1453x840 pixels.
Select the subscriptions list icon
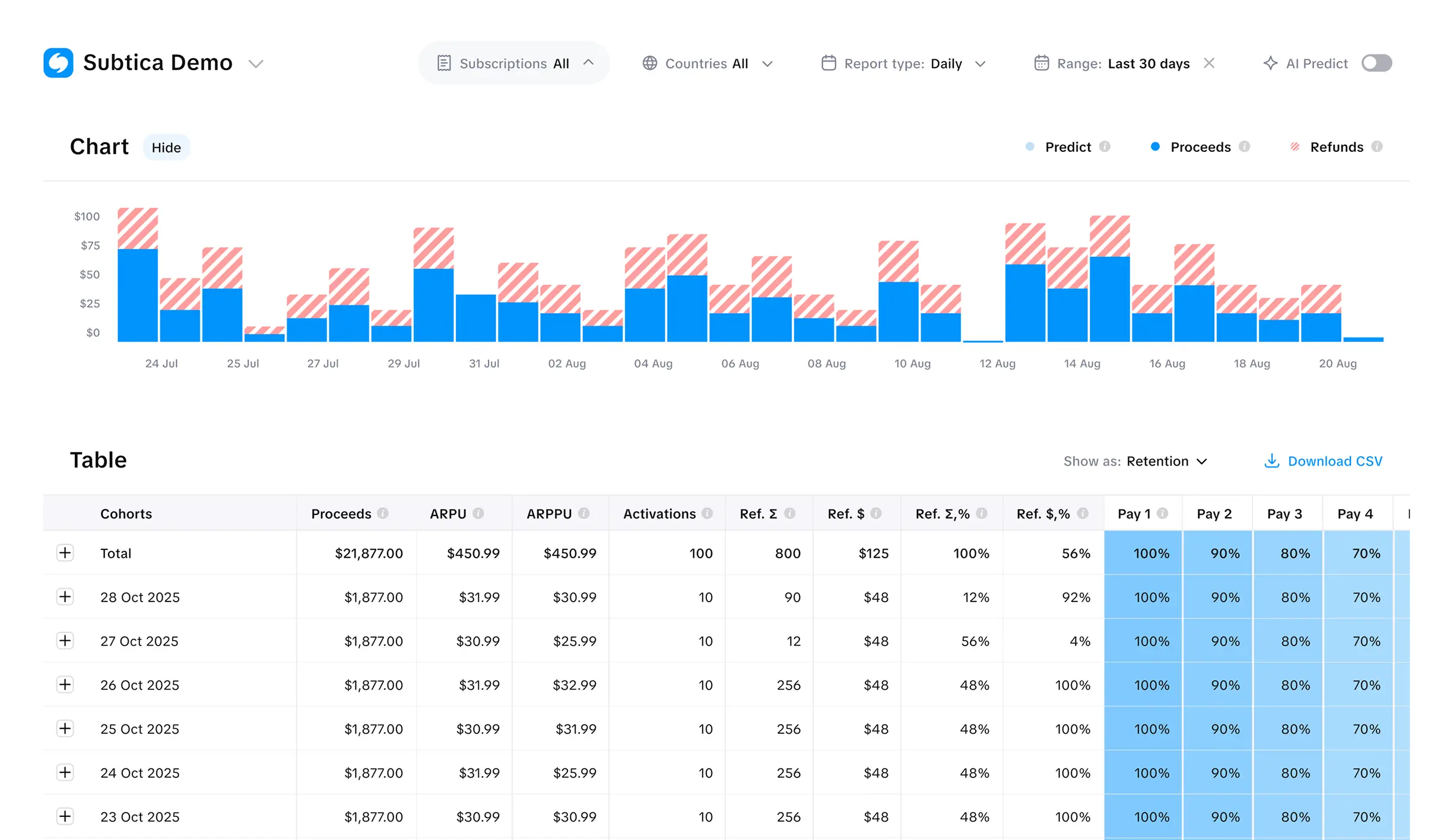(x=445, y=62)
